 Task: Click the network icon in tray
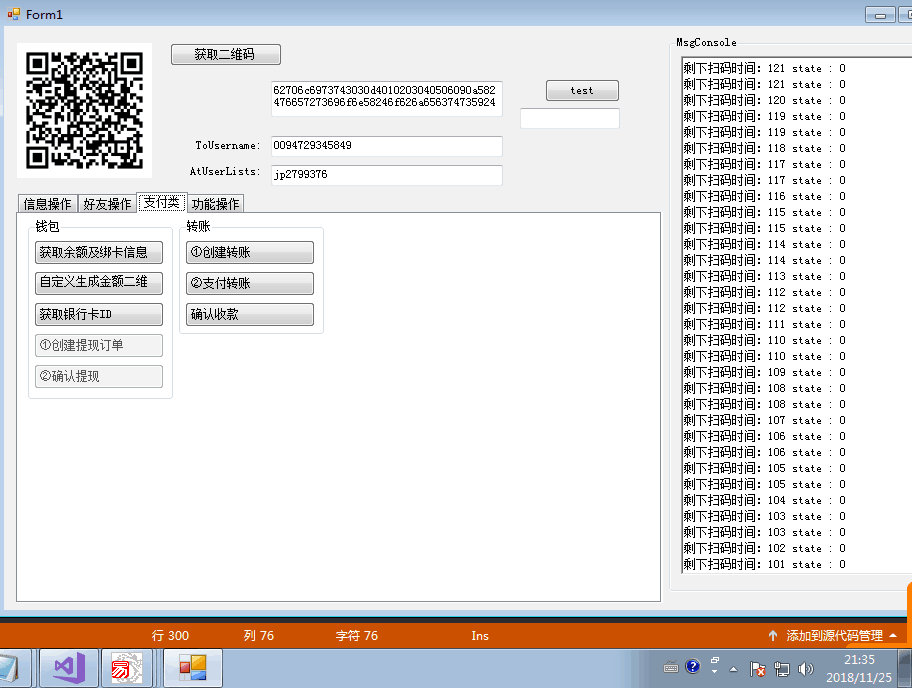(x=782, y=669)
